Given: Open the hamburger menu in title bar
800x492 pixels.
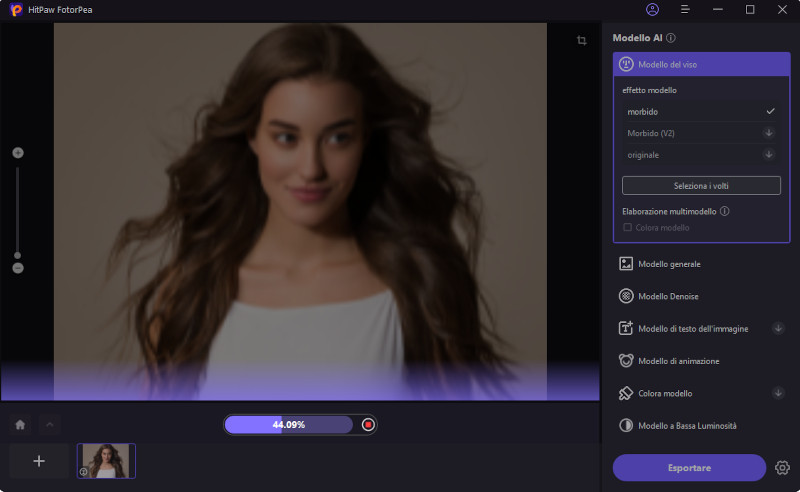Looking at the screenshot, I should pos(685,9).
